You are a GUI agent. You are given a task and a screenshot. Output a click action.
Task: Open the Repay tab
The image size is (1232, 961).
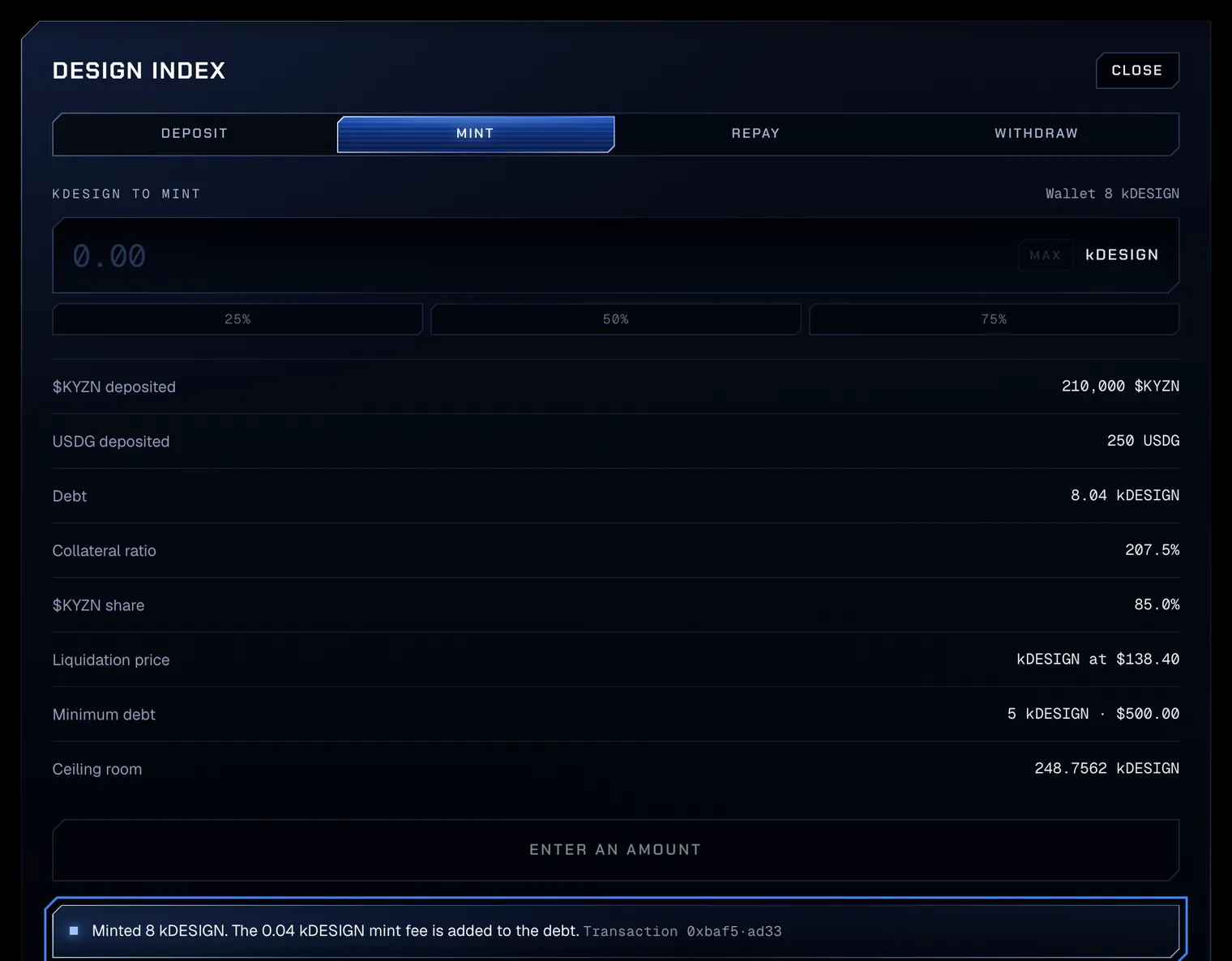click(x=755, y=134)
